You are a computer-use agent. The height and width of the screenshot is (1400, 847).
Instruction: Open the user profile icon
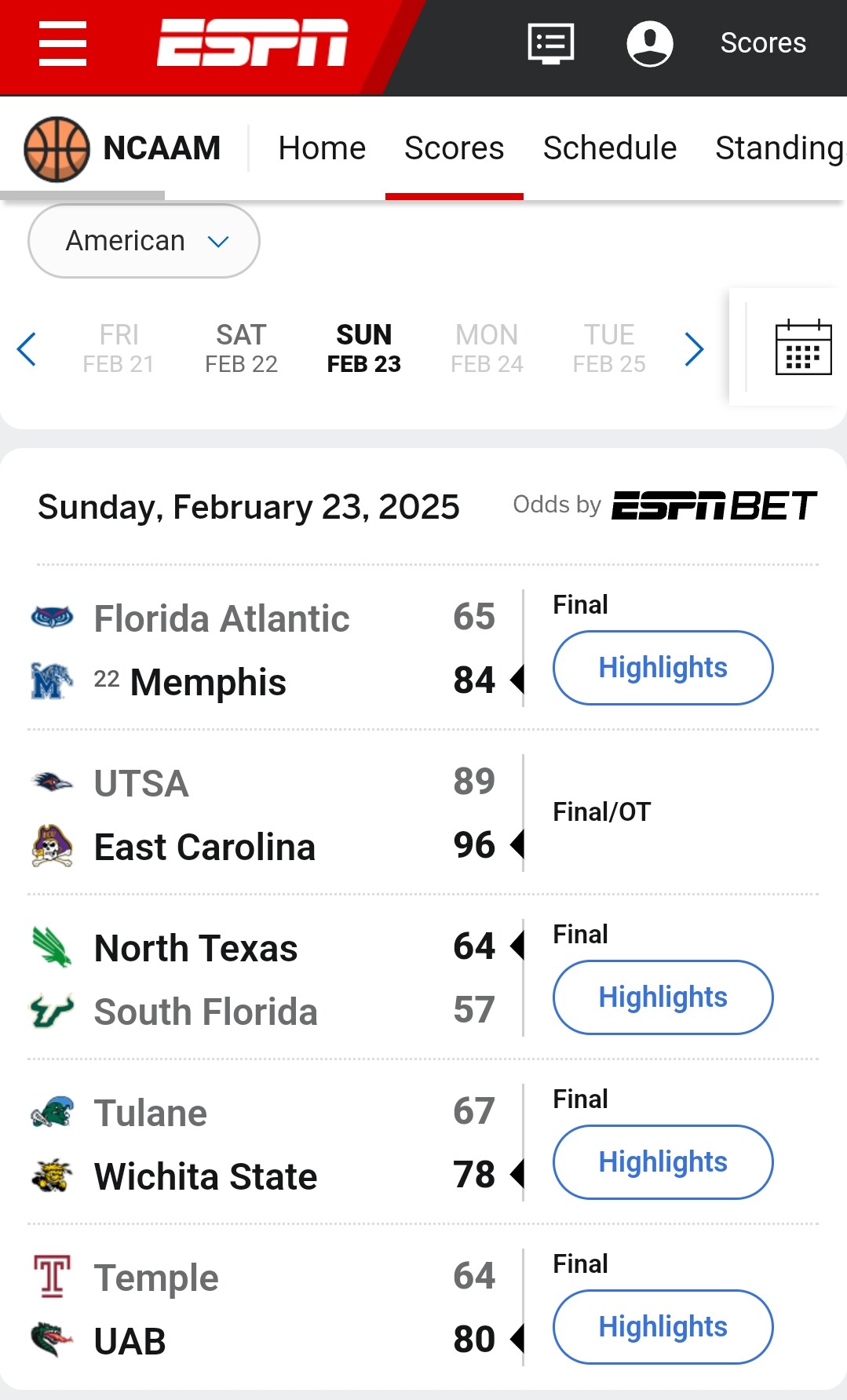pyautogui.click(x=649, y=43)
